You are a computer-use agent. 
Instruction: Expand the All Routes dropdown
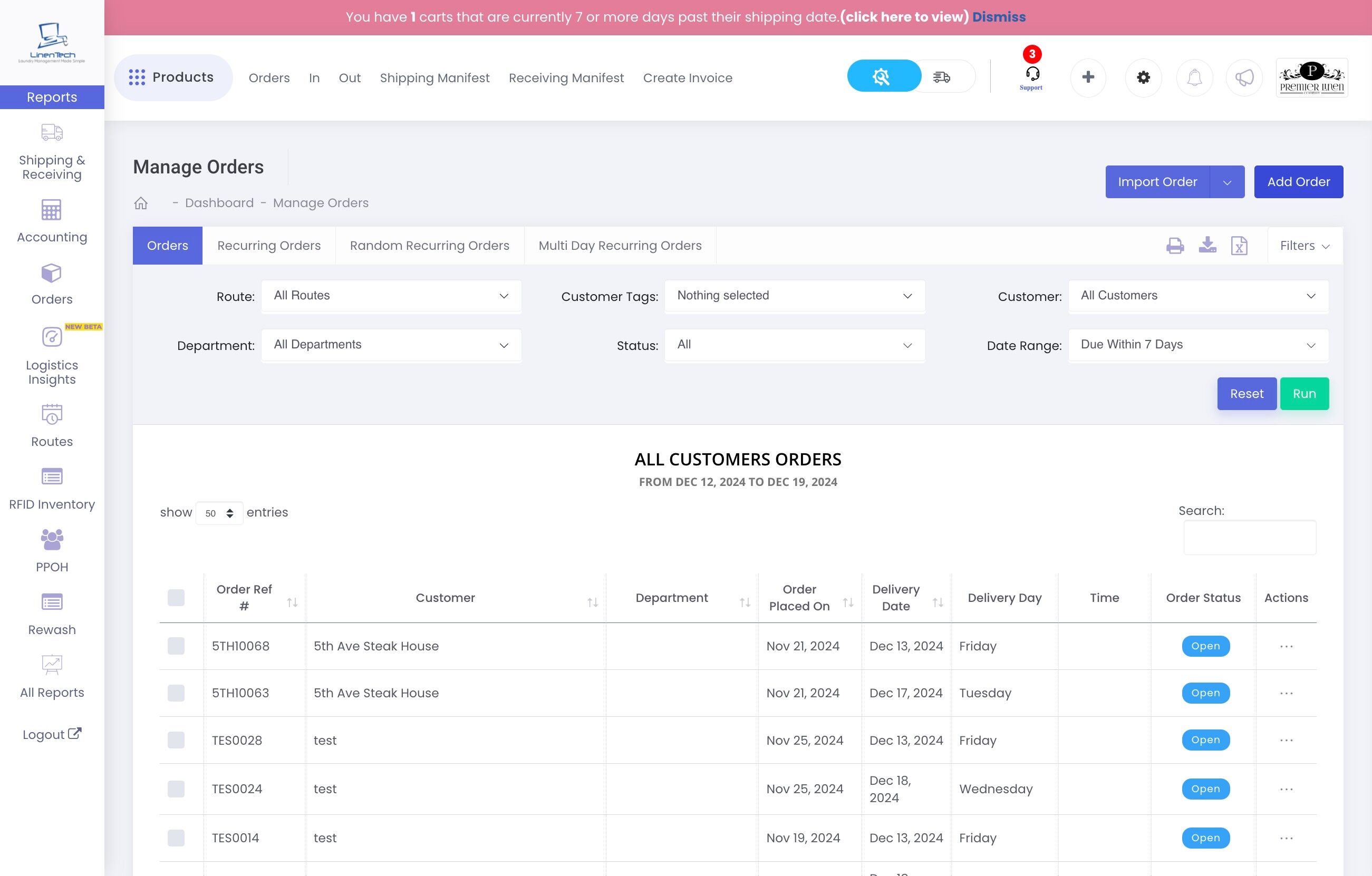pyautogui.click(x=391, y=296)
